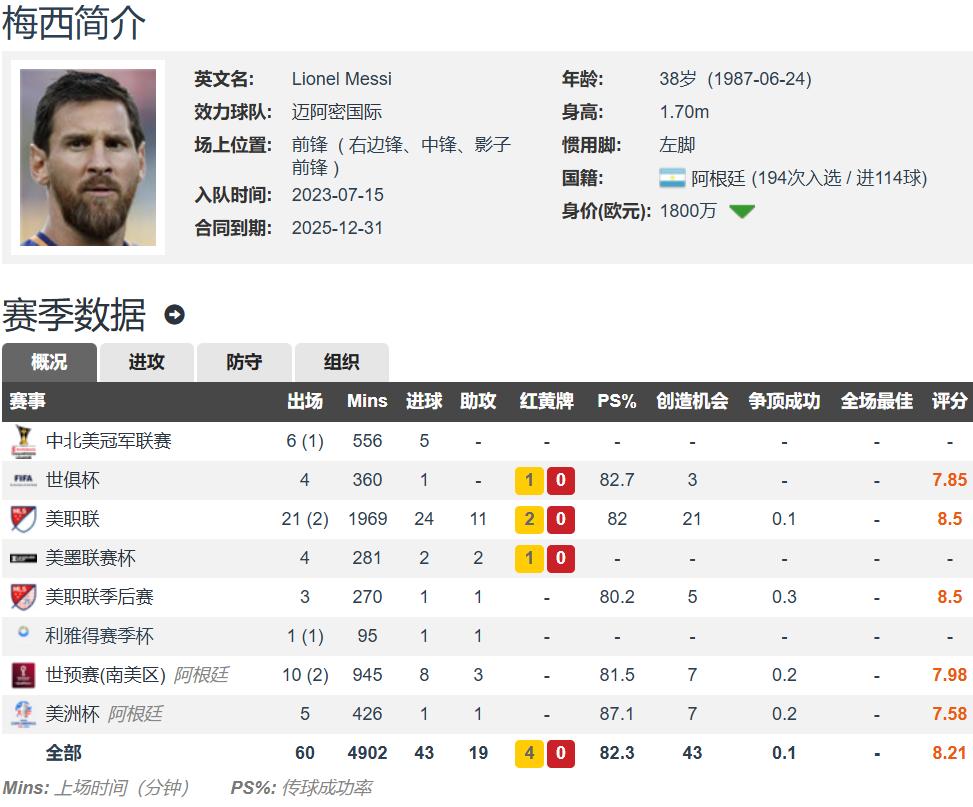
Task: Click the 评分 column header
Action: tap(949, 401)
